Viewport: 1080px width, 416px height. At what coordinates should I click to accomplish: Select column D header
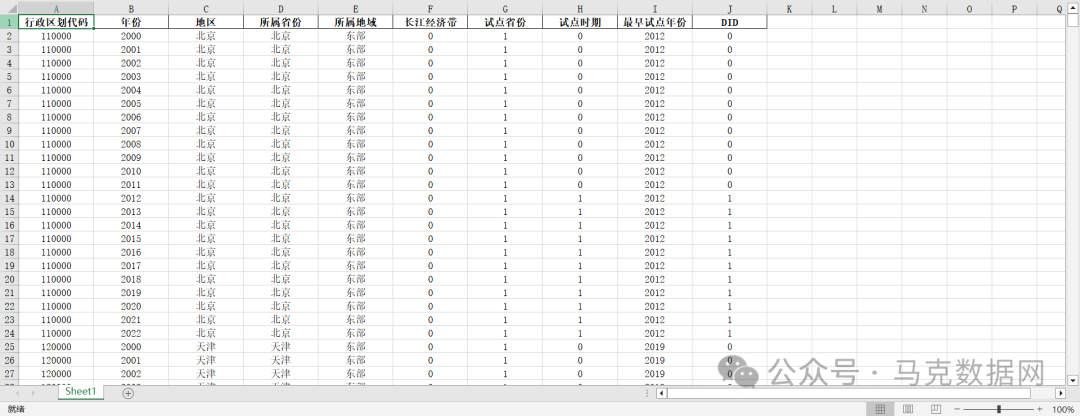[281, 8]
